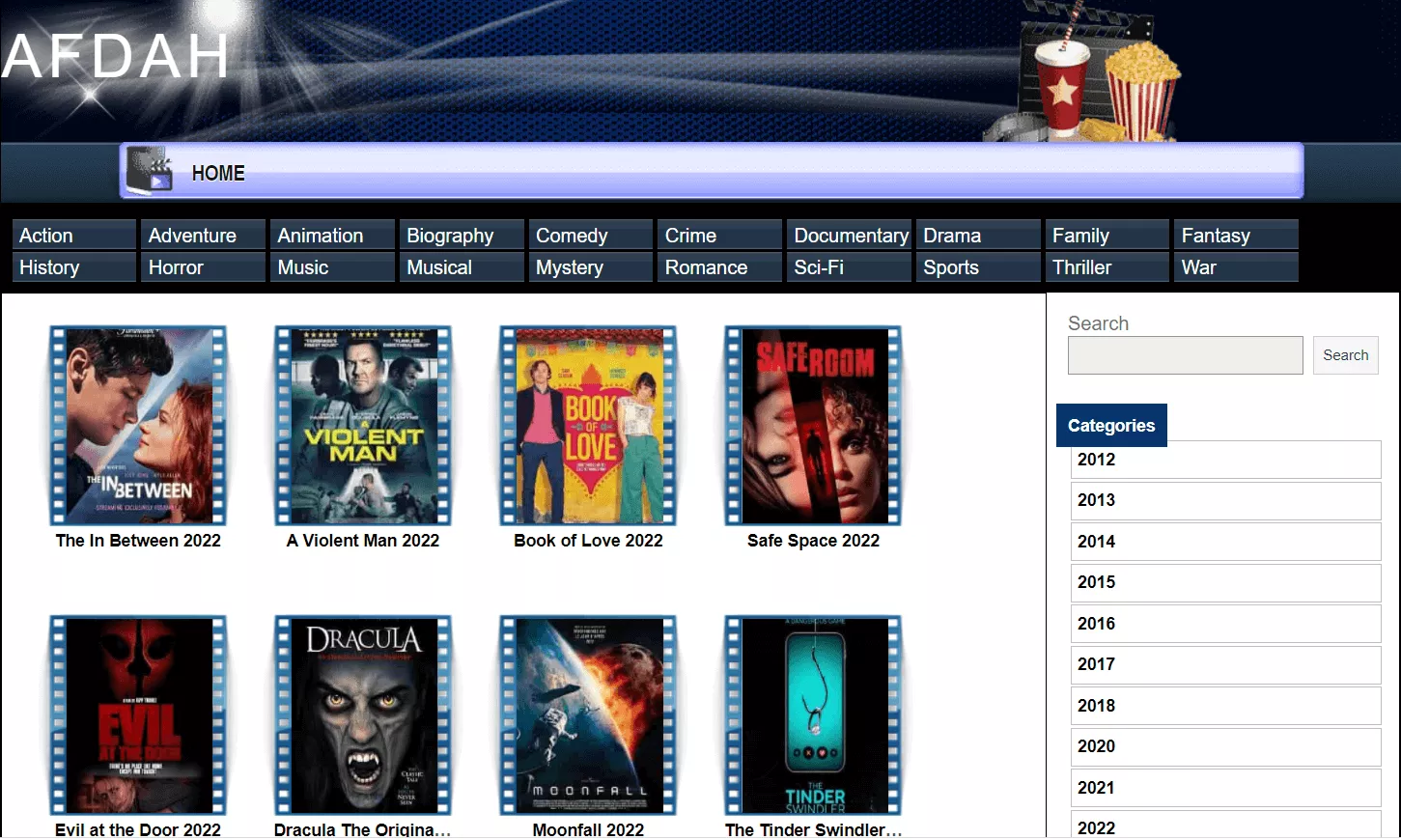Open Book of Love poster
The height and width of the screenshot is (840, 1401).
(588, 426)
